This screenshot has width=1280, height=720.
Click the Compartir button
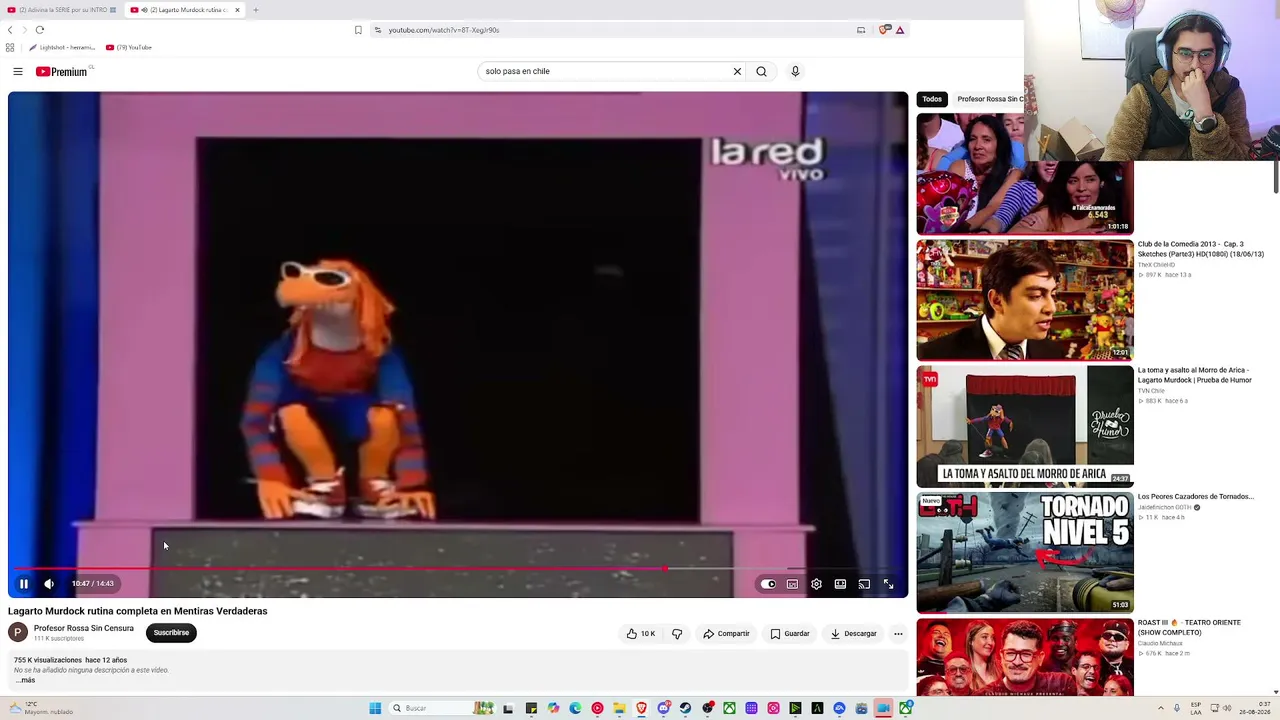pos(726,633)
